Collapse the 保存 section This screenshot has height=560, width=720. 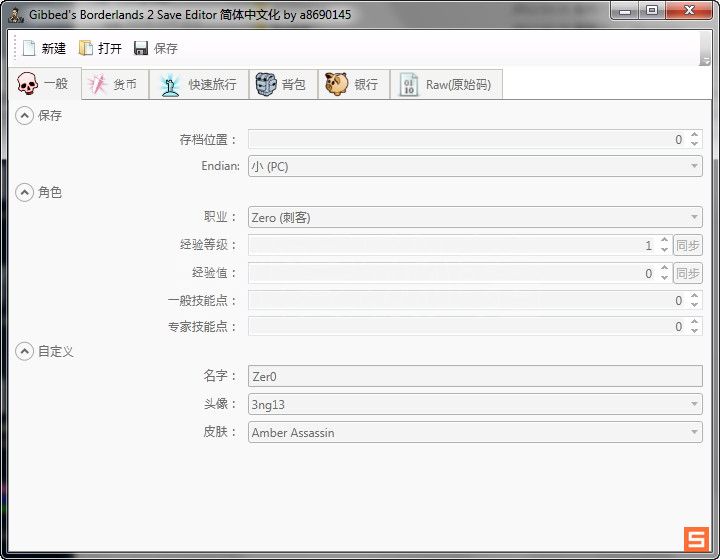(23, 115)
